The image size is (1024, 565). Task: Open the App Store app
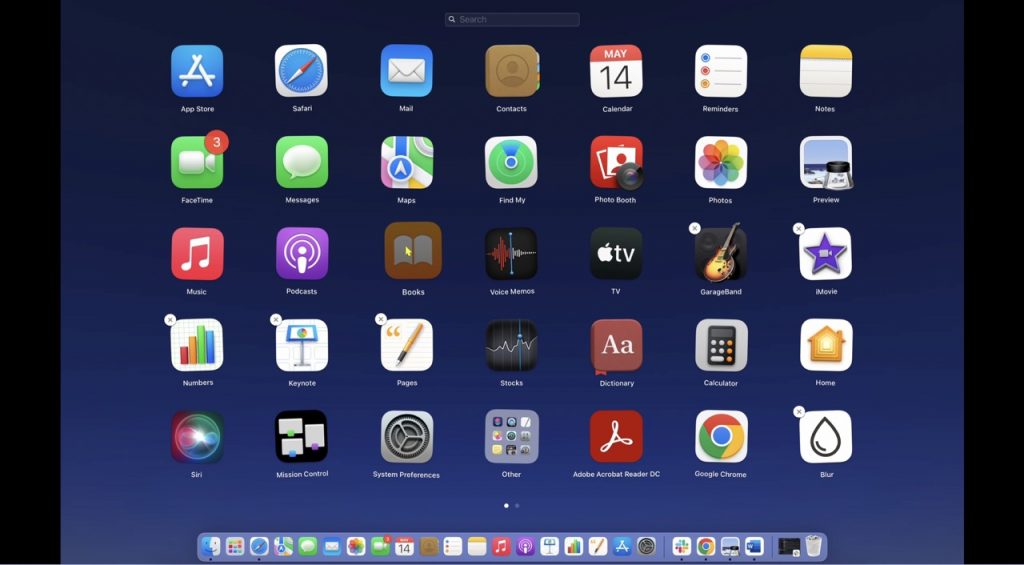tap(197, 71)
